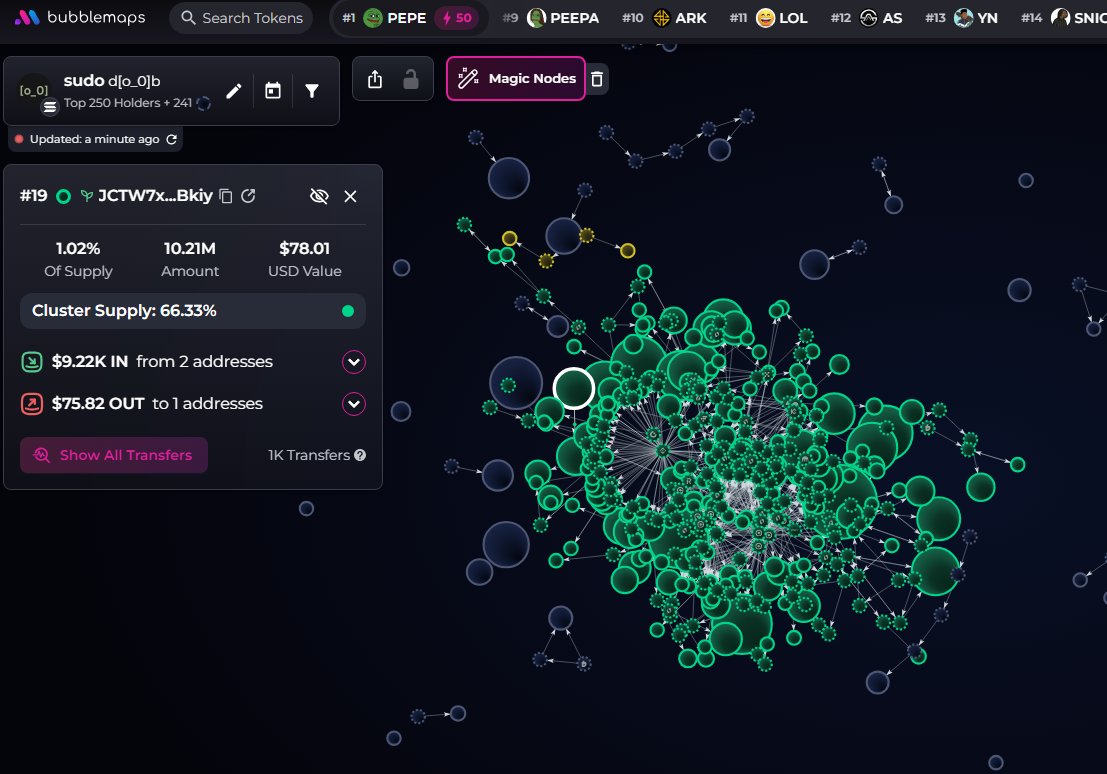Open the JCTW7x...Bkiy address in explorer
The height and width of the screenshot is (774, 1107).
(x=248, y=196)
